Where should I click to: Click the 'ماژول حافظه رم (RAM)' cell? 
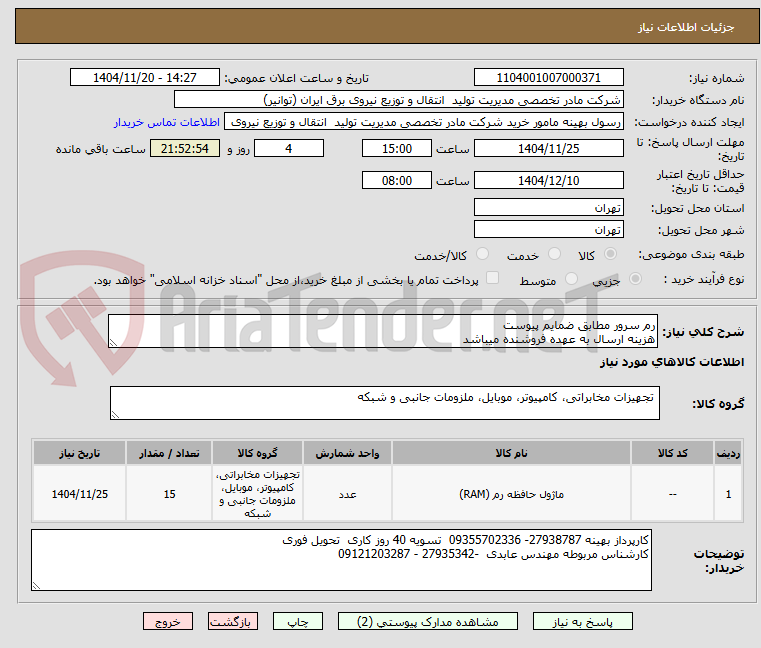pyautogui.click(x=511, y=494)
